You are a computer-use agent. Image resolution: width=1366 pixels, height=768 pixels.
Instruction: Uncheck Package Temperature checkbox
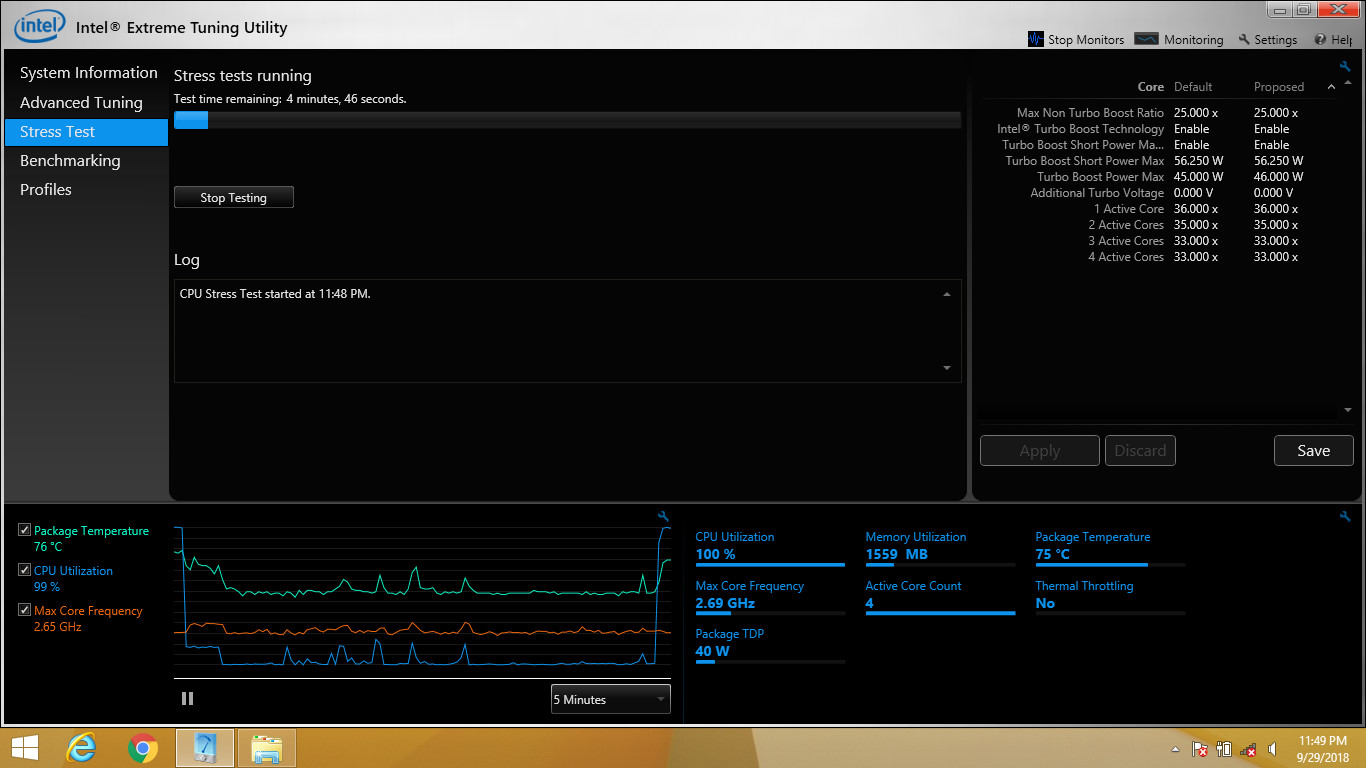25,530
